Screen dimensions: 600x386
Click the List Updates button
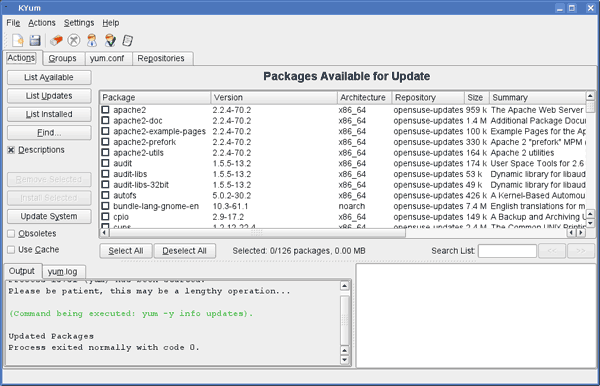coord(49,96)
